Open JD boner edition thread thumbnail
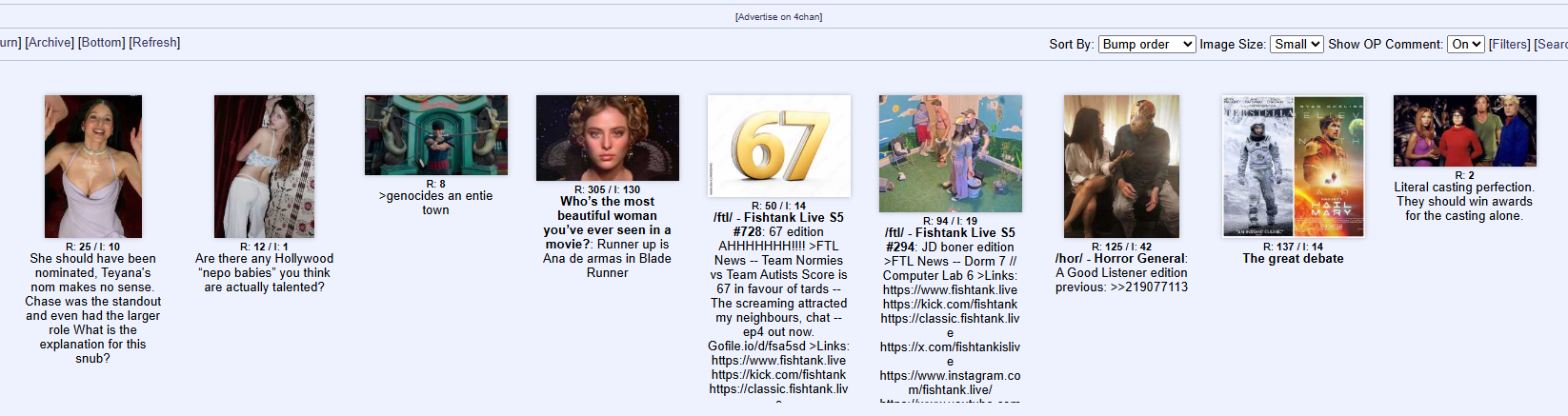 (x=951, y=153)
